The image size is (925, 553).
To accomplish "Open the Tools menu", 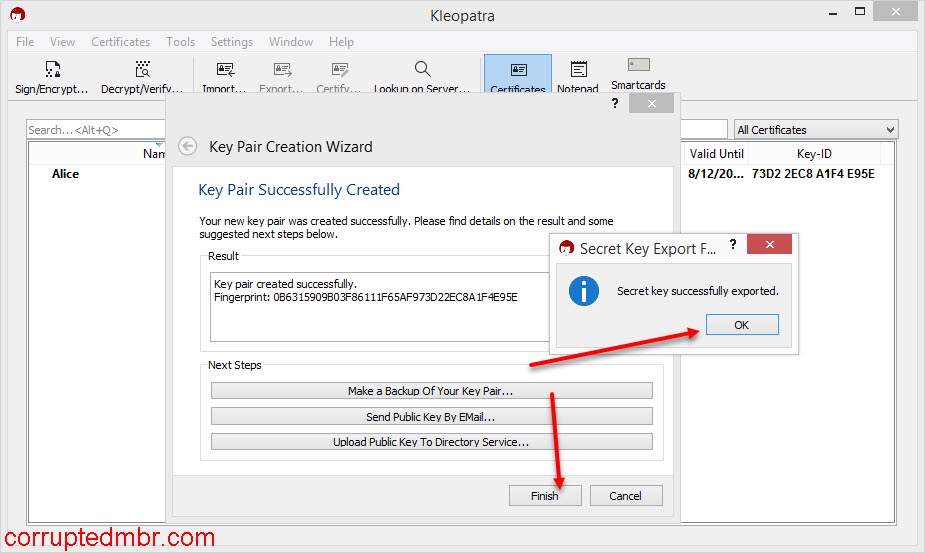I will (180, 42).
